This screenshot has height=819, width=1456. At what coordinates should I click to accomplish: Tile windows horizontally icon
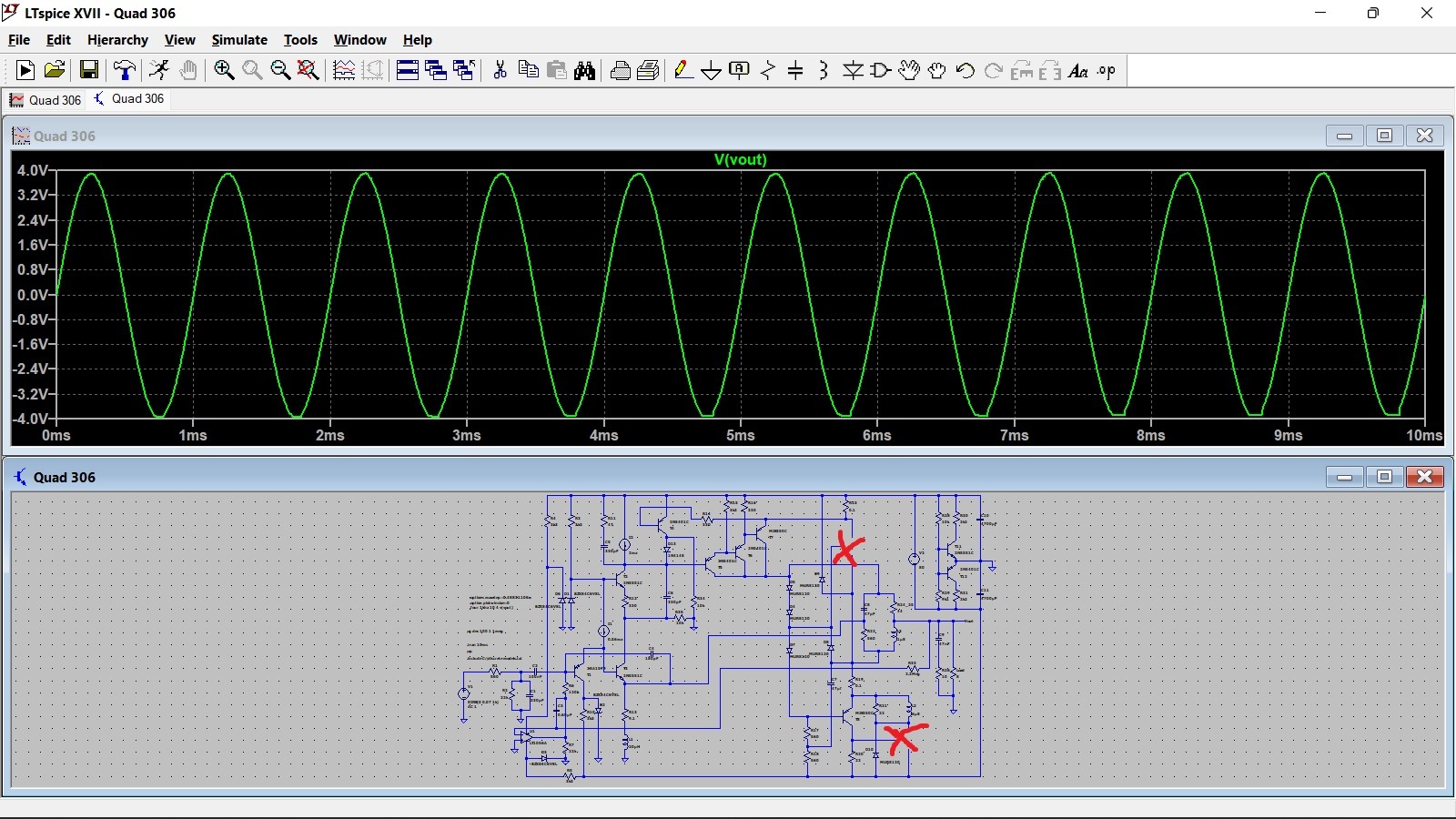tap(408, 70)
